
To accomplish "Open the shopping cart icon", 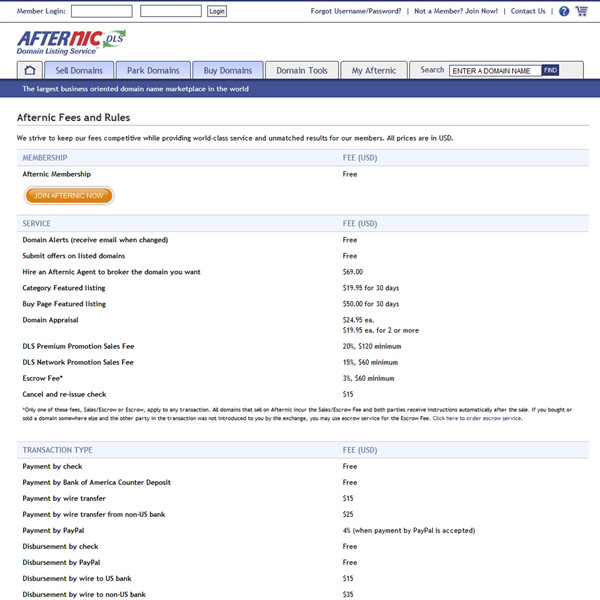I will pos(581,12).
